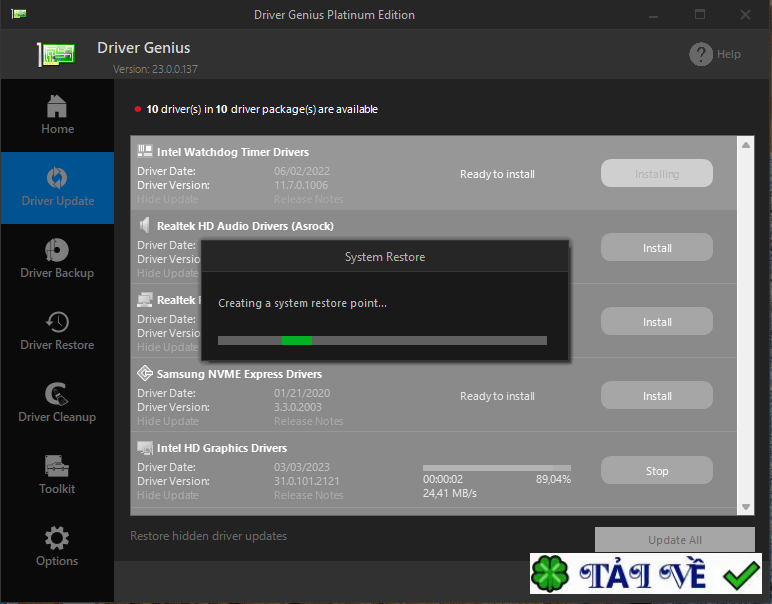772x604 pixels.
Task: Install Samsung NVME Express Drivers
Action: tap(656, 396)
